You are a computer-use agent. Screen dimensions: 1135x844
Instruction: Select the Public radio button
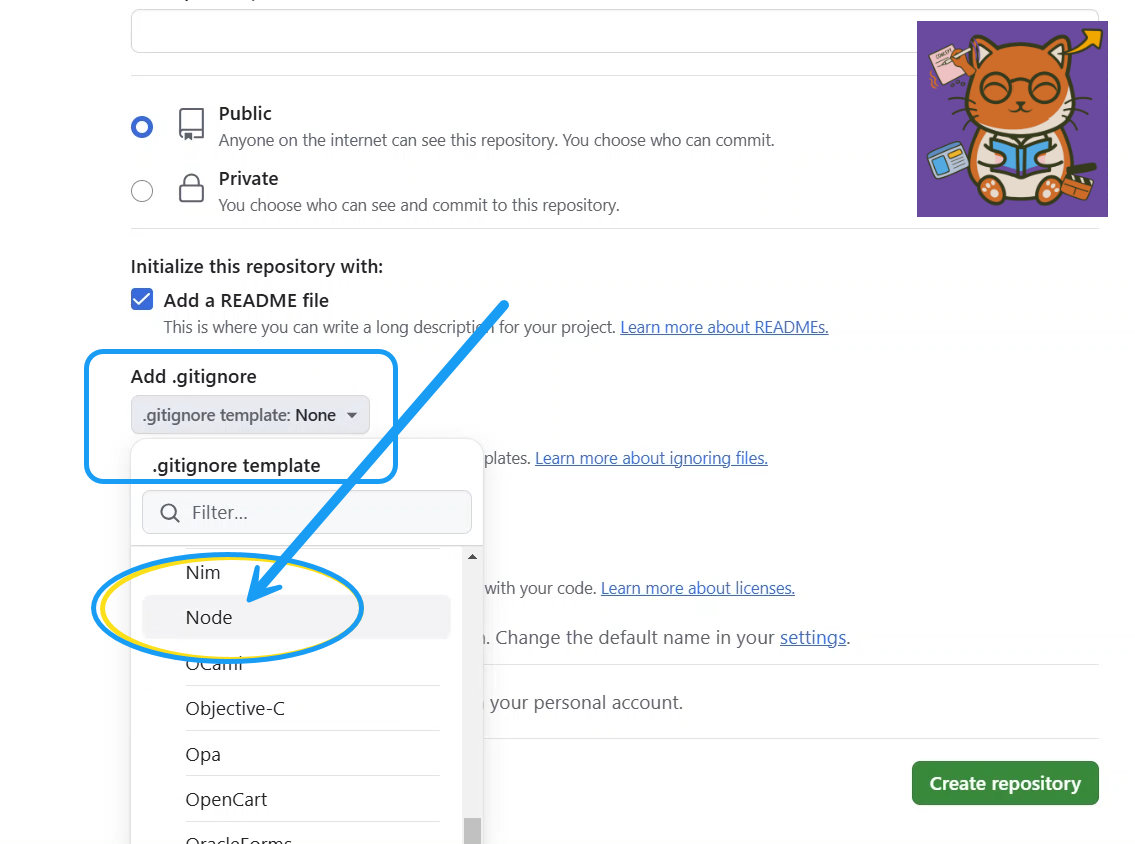142,127
